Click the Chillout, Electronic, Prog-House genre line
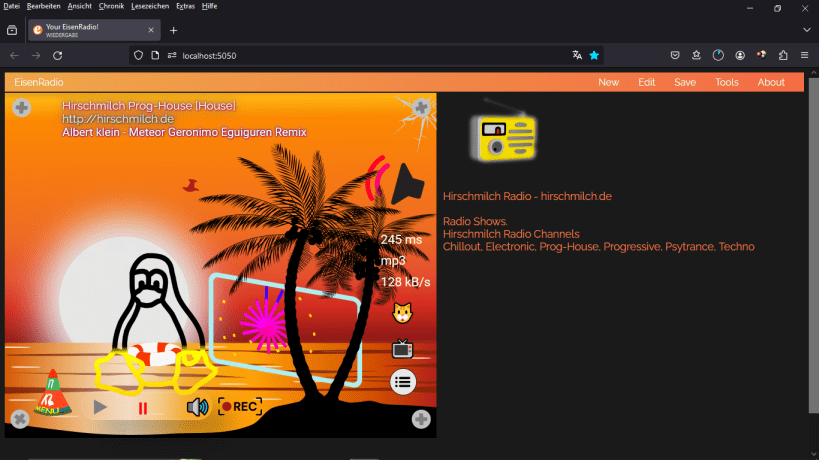This screenshot has height=460, width=819. [x=599, y=246]
